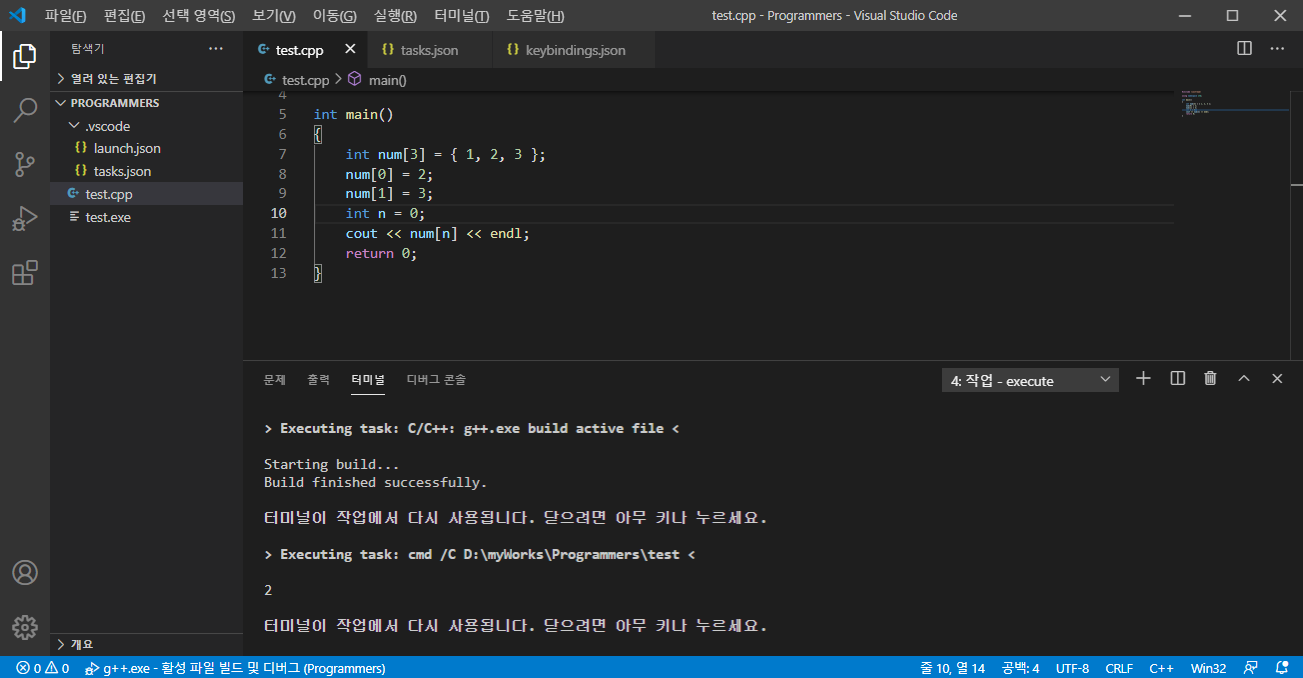Open the Search view in activity bar

25,111
